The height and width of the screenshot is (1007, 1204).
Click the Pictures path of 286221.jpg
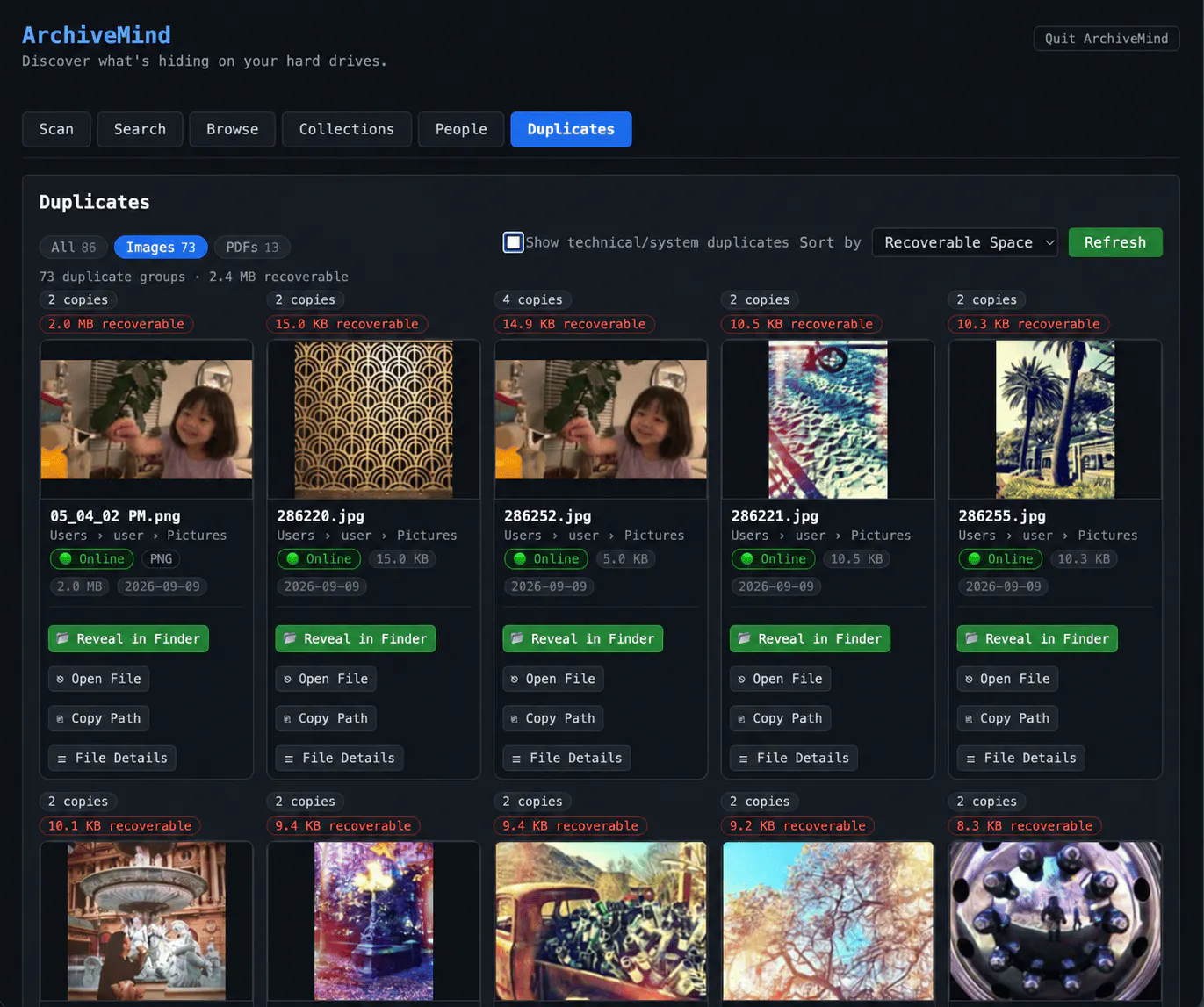(881, 536)
